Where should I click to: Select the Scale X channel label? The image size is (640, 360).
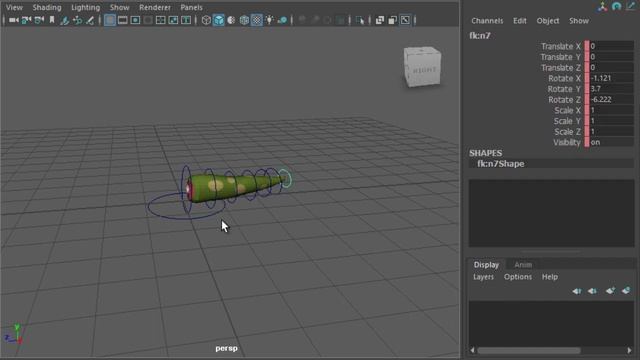click(567, 110)
